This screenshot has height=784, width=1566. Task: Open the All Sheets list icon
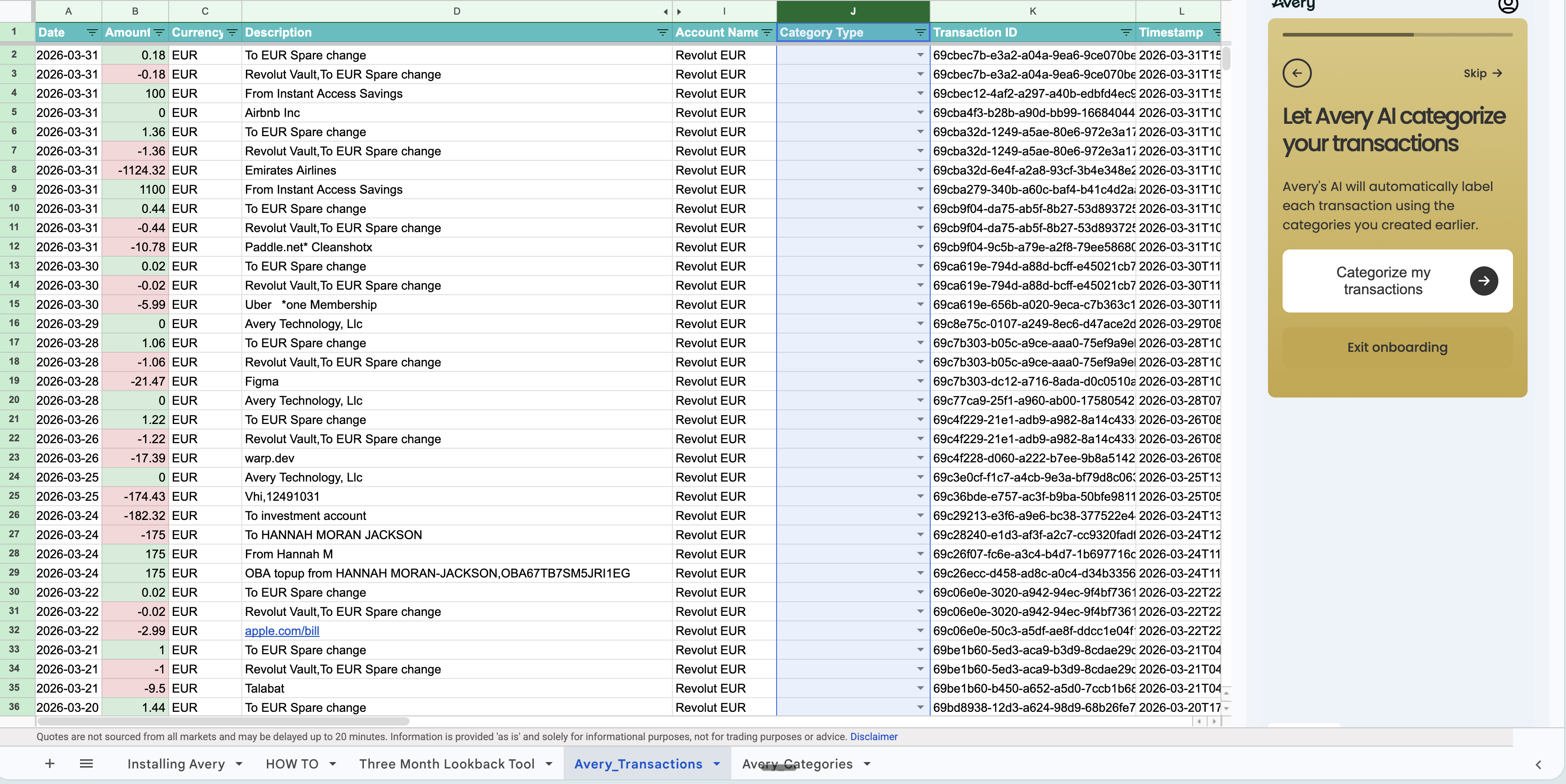click(x=86, y=764)
